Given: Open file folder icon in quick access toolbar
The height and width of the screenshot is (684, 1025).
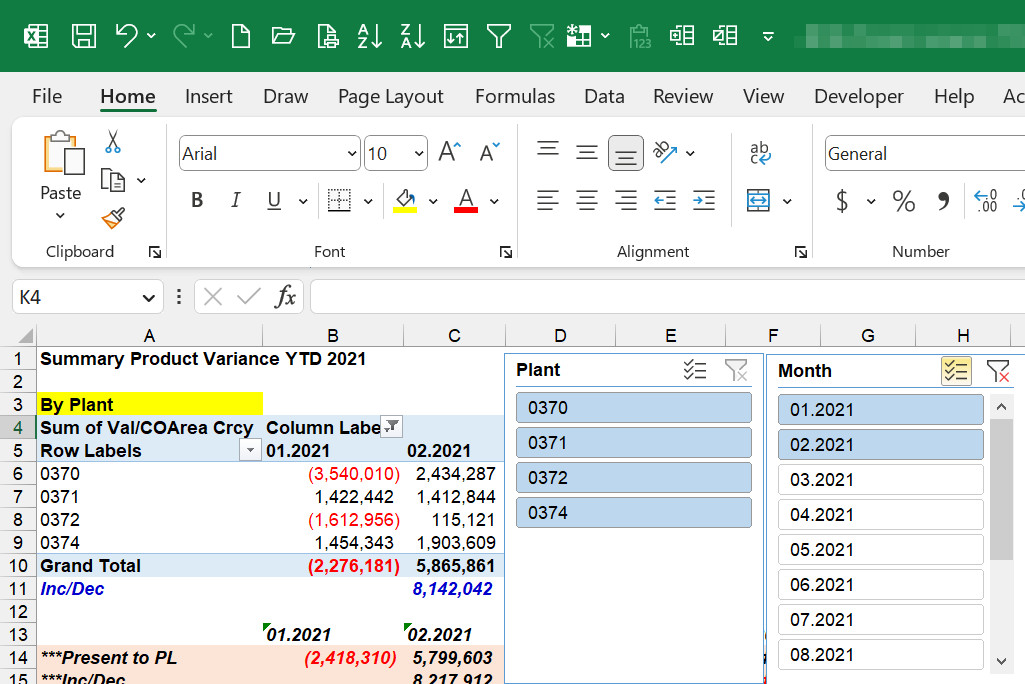Looking at the screenshot, I should [283, 35].
